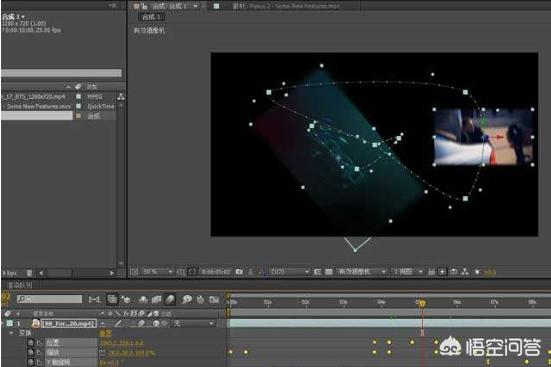Click the project panel scroll right arrow

112,272
